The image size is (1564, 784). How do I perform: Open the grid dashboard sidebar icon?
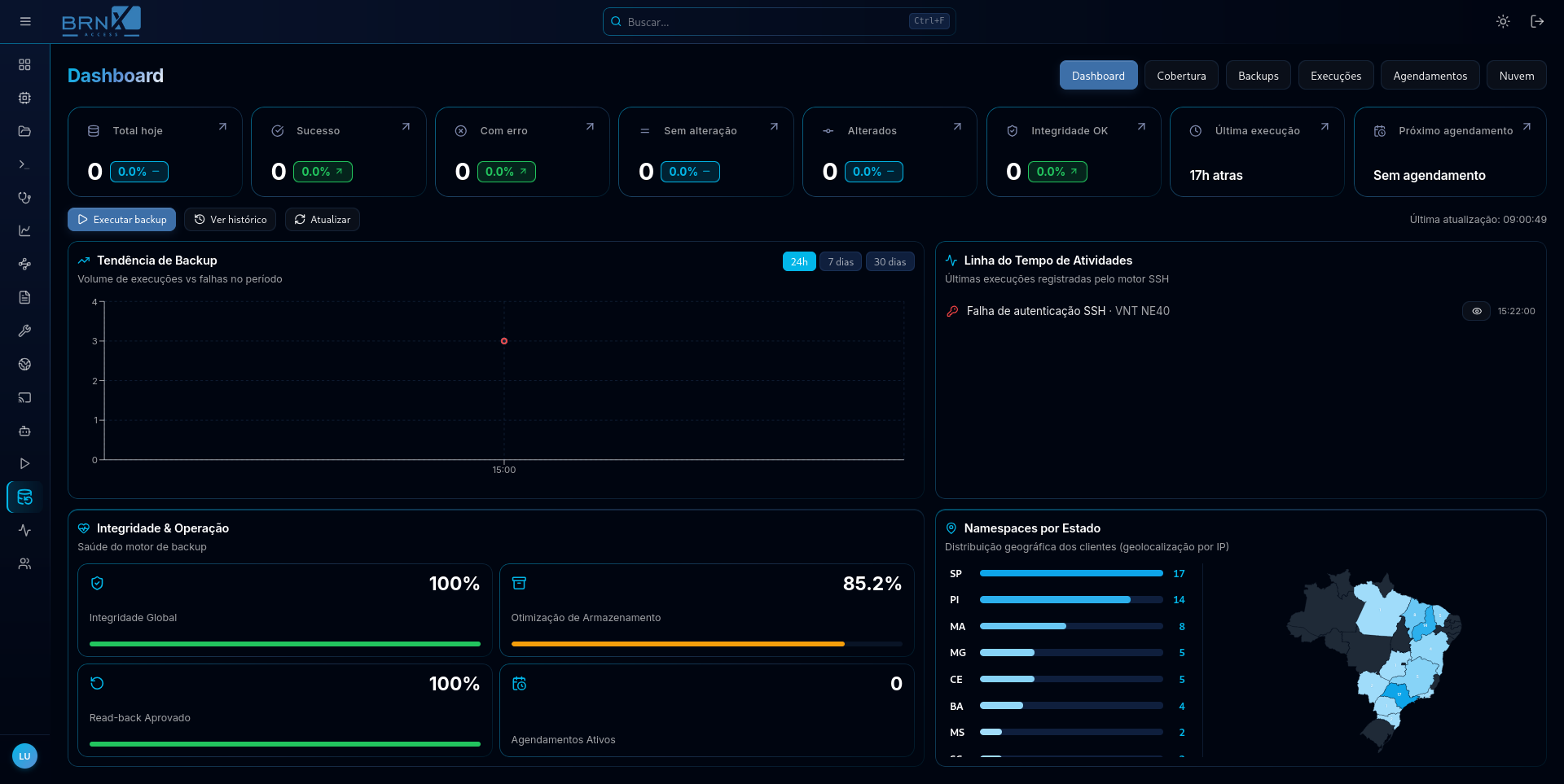24,64
